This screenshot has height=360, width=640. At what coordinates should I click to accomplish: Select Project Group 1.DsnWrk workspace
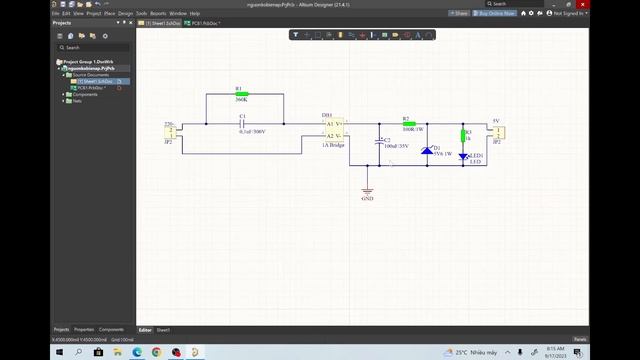(x=88, y=62)
